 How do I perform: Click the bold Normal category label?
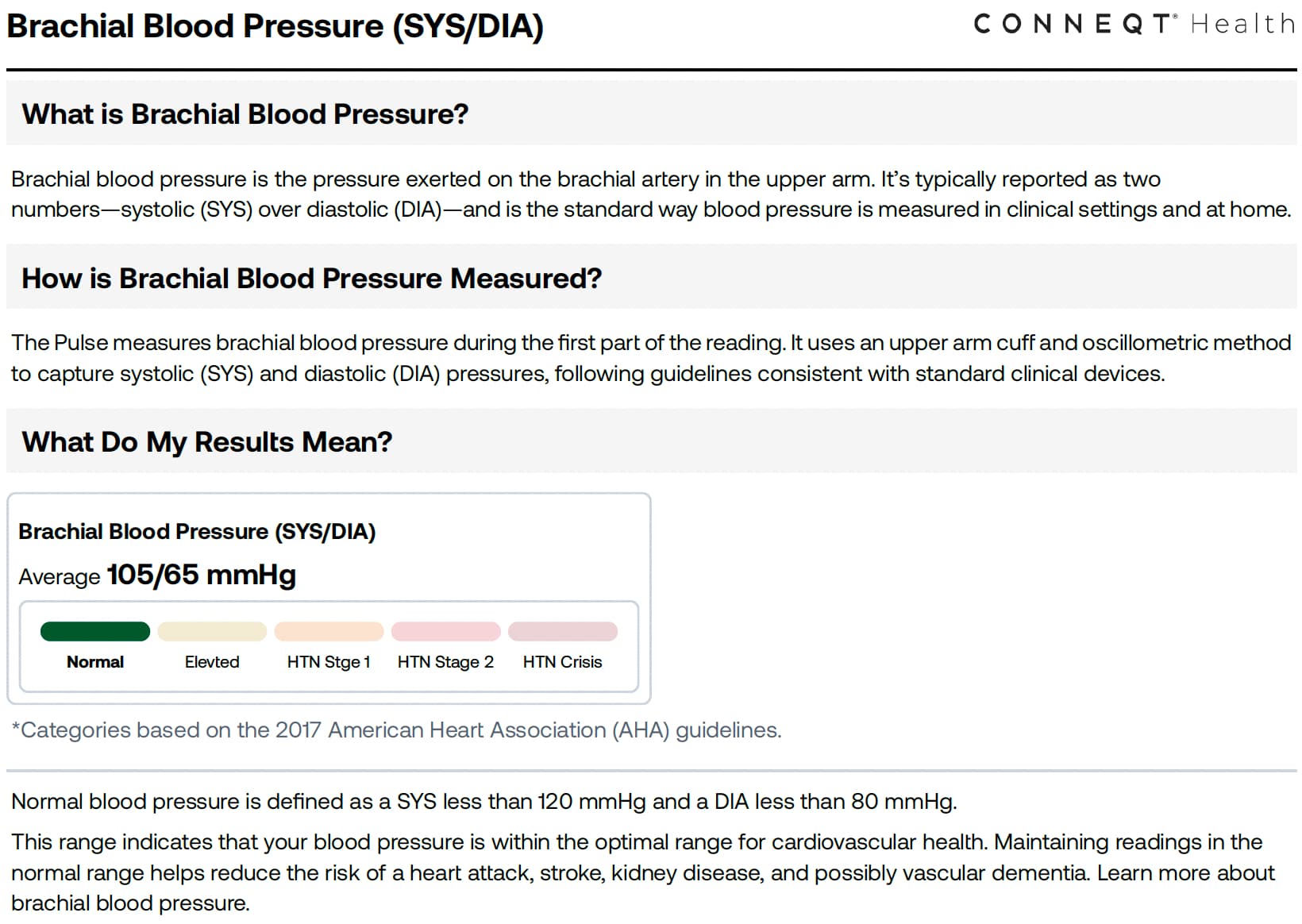[95, 662]
